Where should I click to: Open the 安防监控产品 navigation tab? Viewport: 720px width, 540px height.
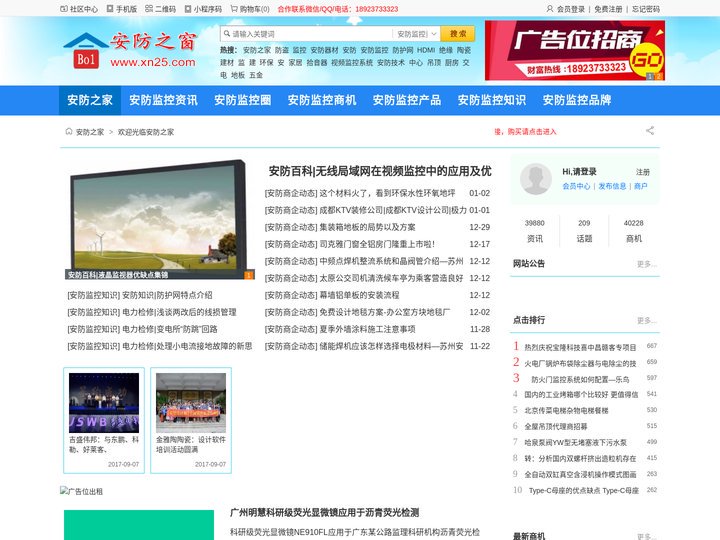click(407, 100)
